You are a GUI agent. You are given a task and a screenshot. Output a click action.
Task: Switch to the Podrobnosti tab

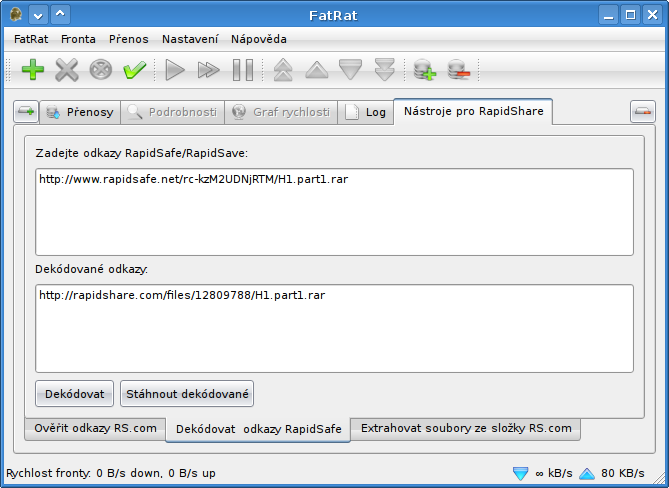pos(172,112)
